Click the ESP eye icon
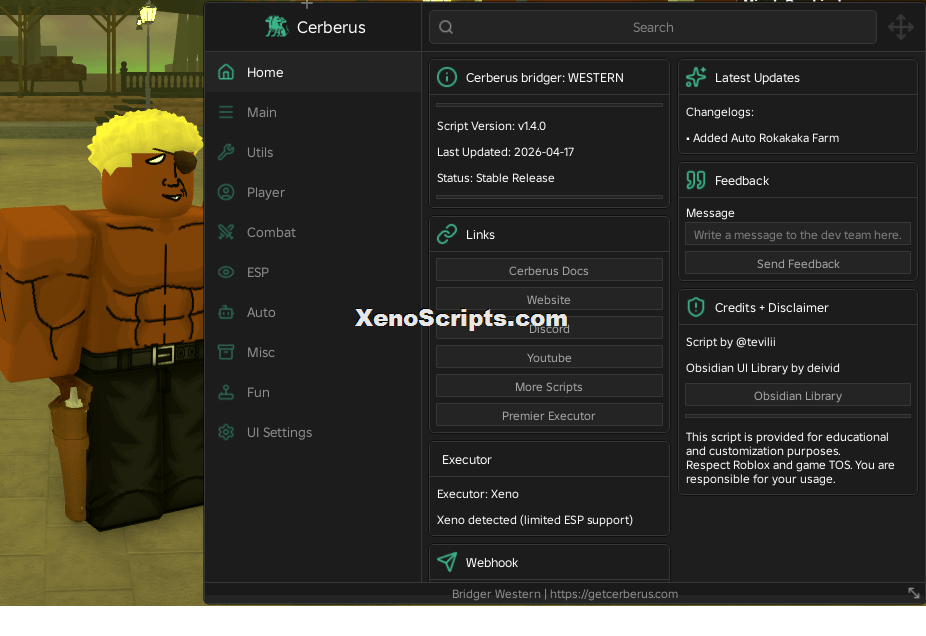This screenshot has height=636, width=926. tap(226, 272)
